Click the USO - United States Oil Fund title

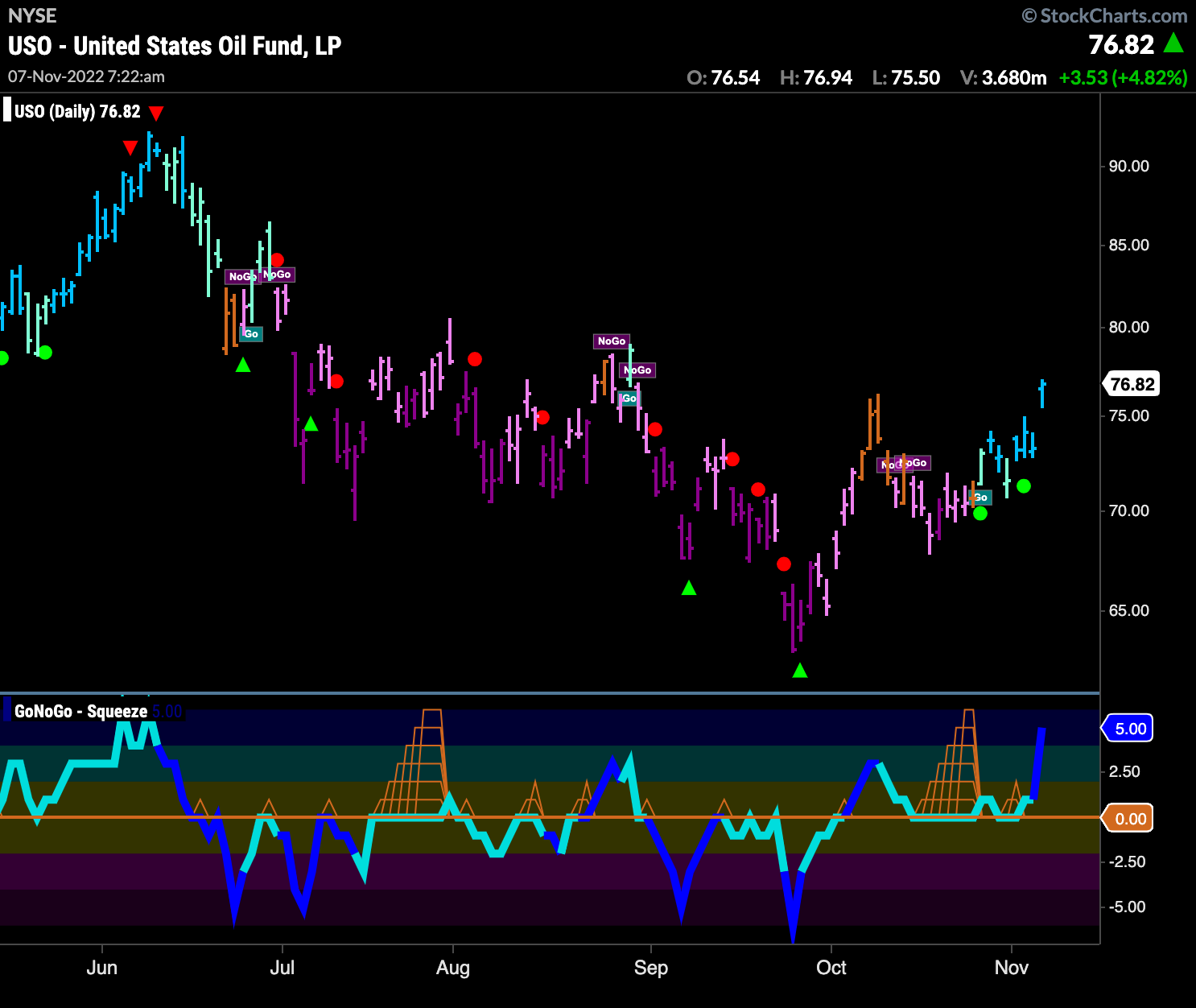click(x=175, y=46)
